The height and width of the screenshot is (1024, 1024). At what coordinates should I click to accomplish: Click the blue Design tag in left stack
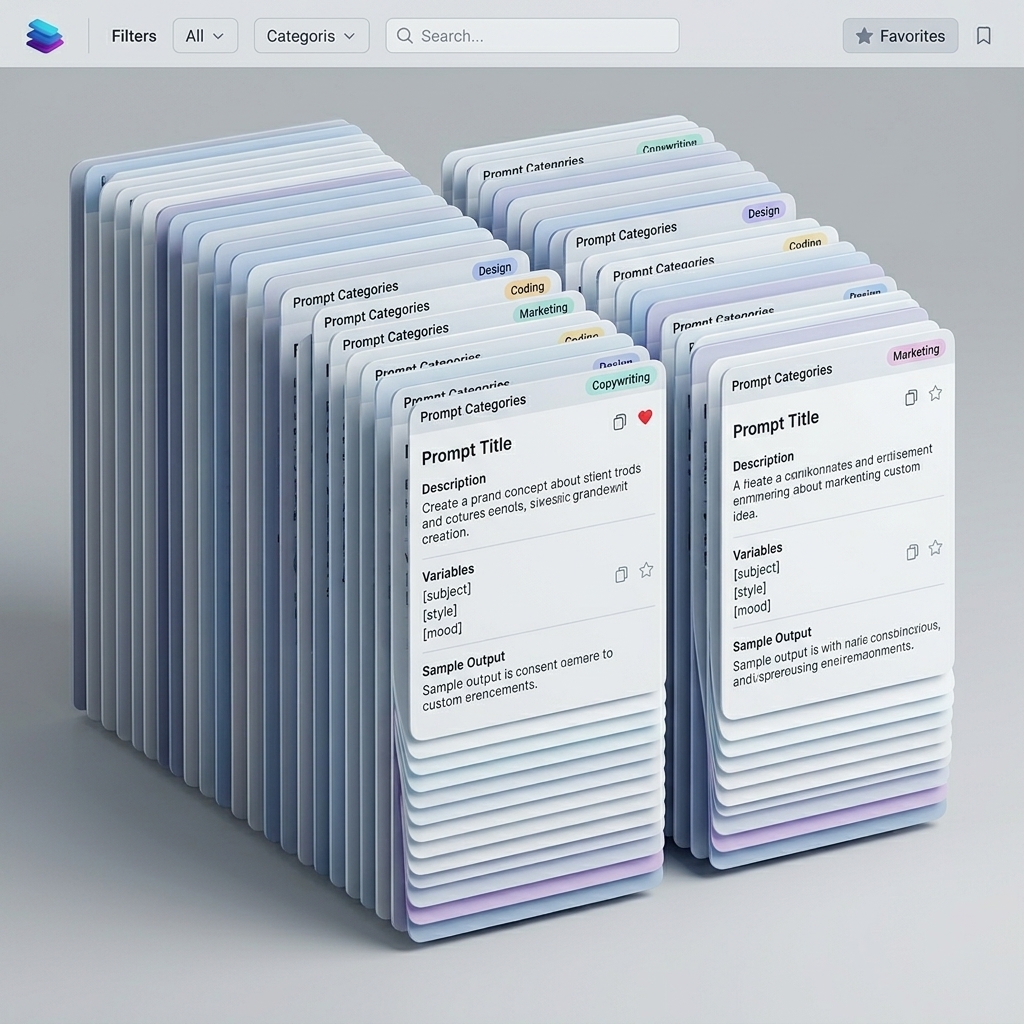[x=494, y=269]
